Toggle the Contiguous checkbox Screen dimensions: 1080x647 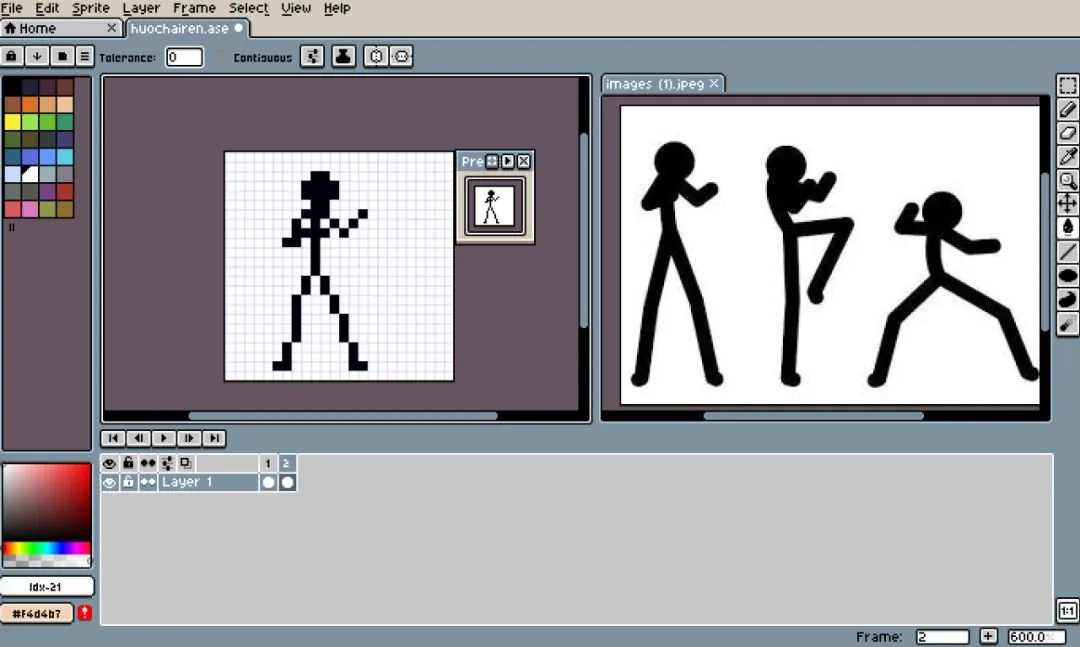(220, 57)
